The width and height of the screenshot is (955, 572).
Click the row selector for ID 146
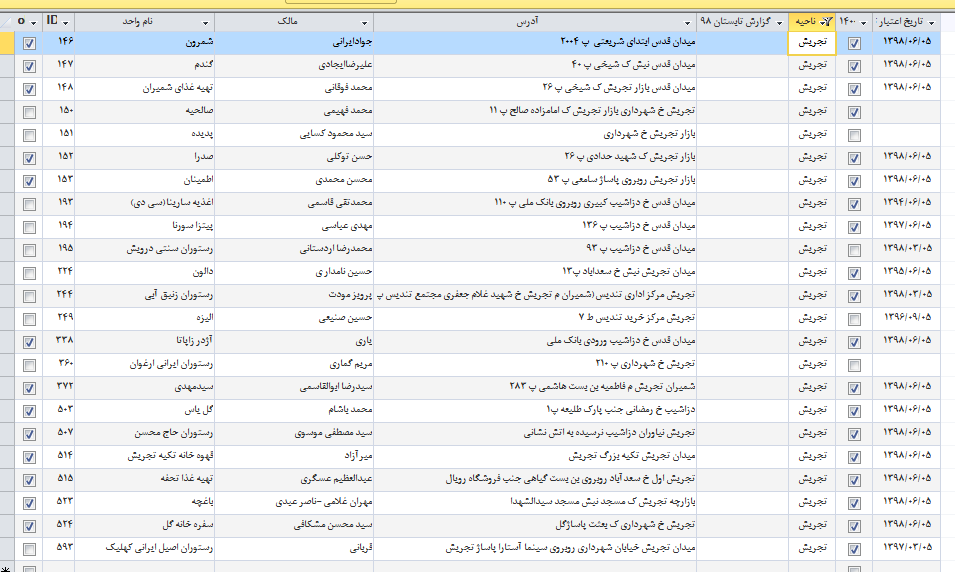click(x=7, y=43)
